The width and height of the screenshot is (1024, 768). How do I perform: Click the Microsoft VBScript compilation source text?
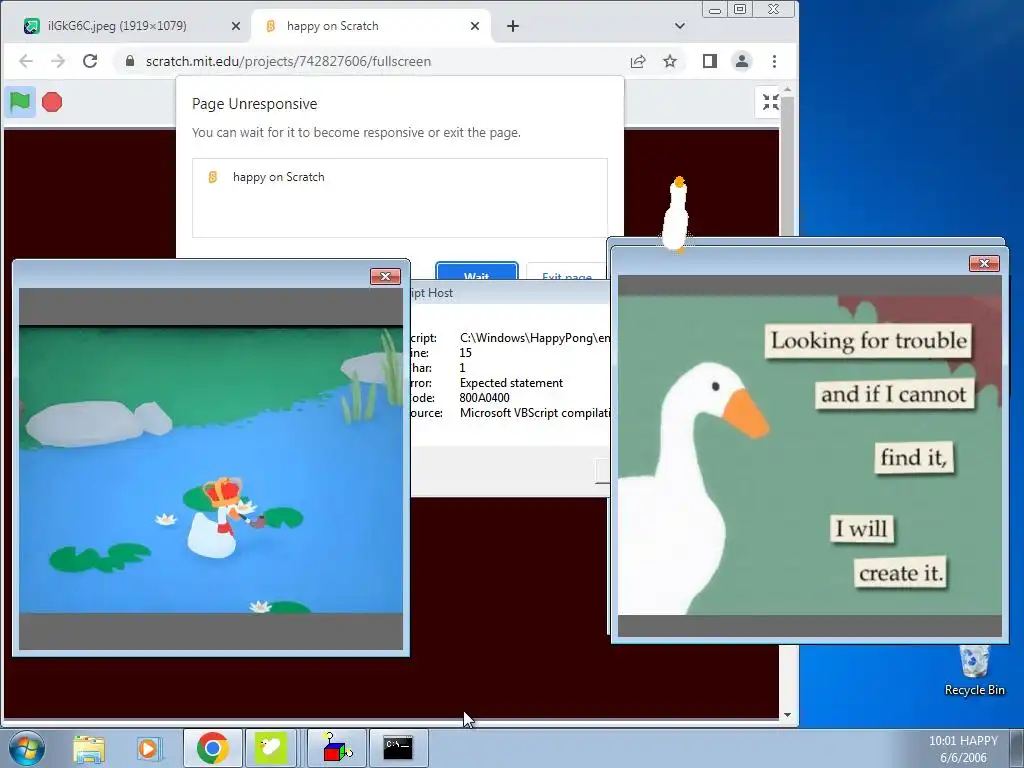tap(535, 413)
